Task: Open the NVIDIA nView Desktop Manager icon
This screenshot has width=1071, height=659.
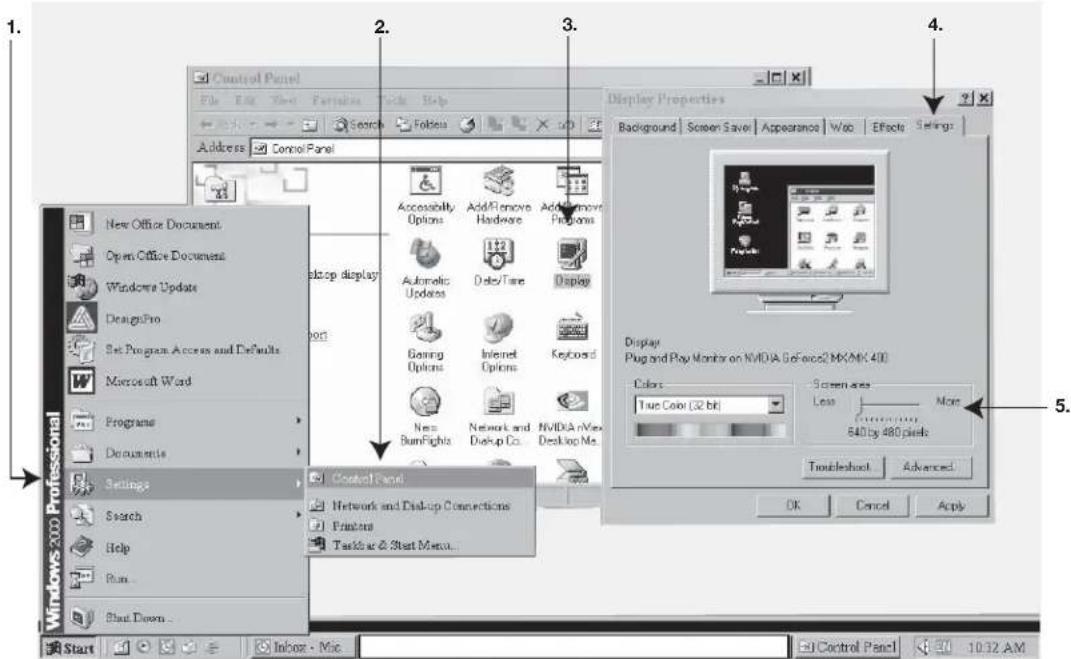Action: (x=570, y=416)
